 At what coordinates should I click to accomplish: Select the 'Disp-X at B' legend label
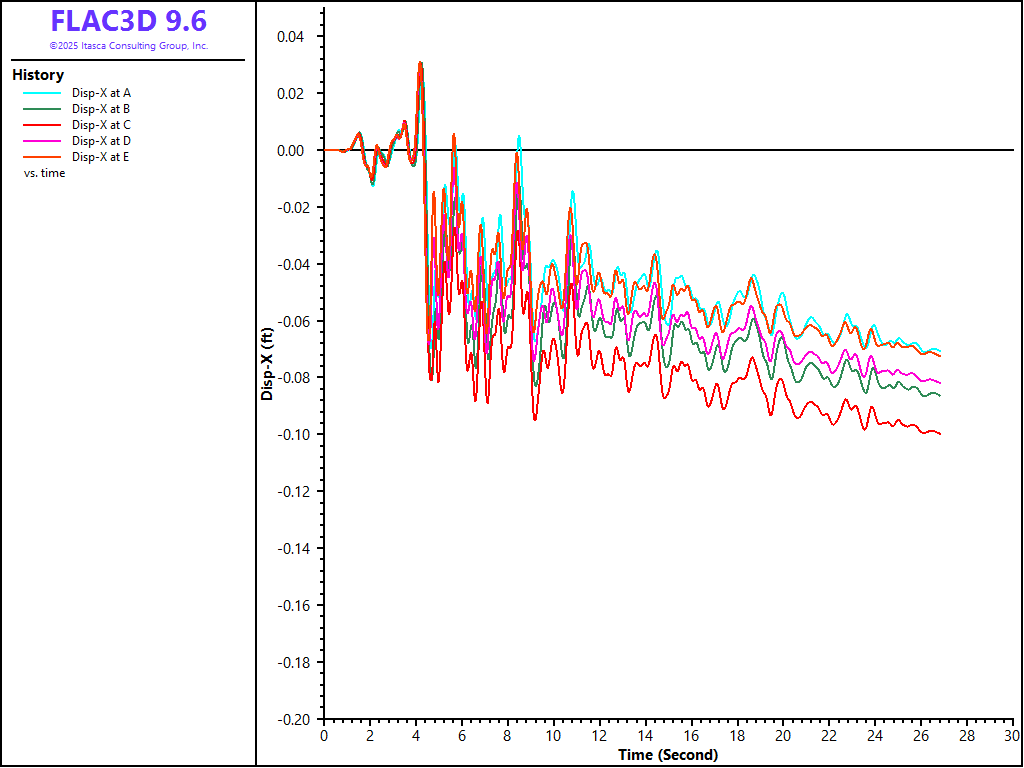point(101,109)
